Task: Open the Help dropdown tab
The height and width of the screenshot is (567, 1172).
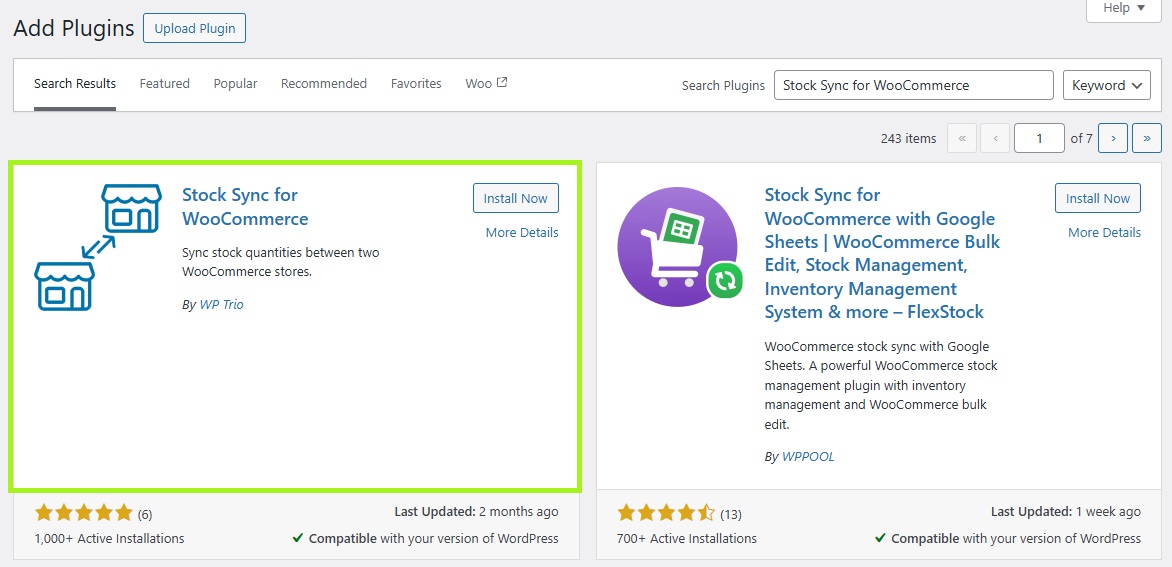Action: coord(1124,8)
